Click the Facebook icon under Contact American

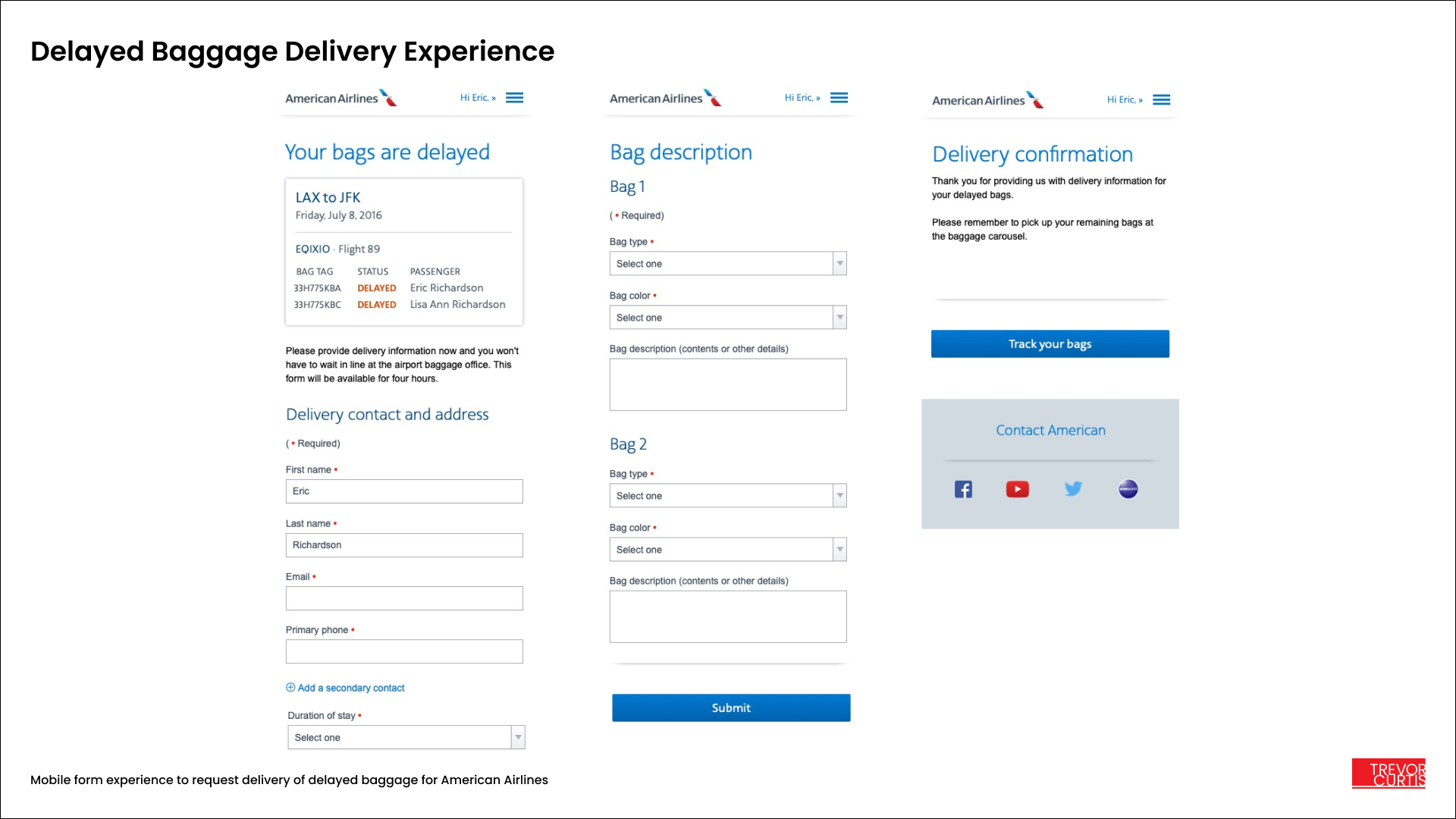pos(963,489)
